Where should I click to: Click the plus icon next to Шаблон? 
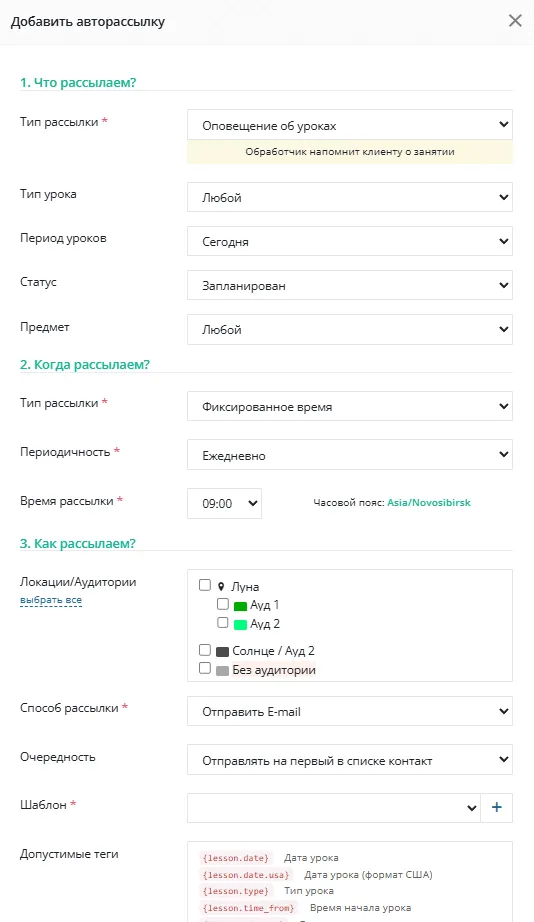tap(496, 807)
